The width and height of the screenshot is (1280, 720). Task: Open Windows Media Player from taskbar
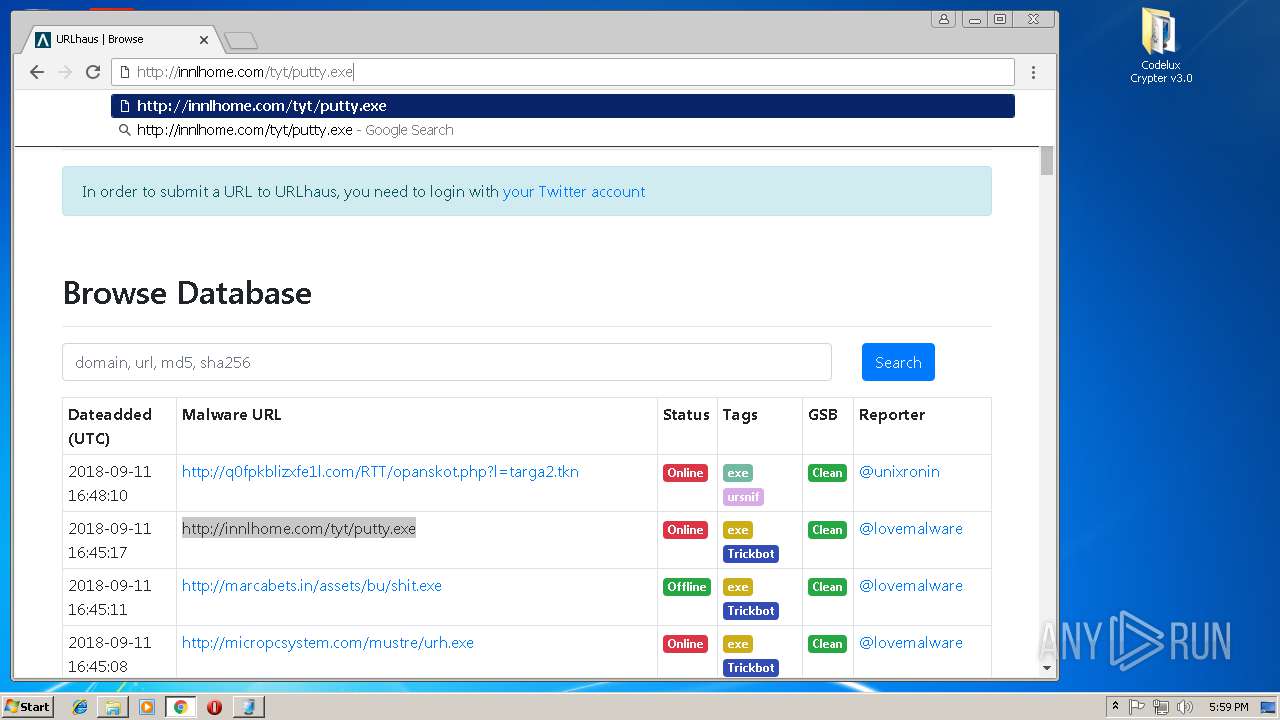pos(147,707)
